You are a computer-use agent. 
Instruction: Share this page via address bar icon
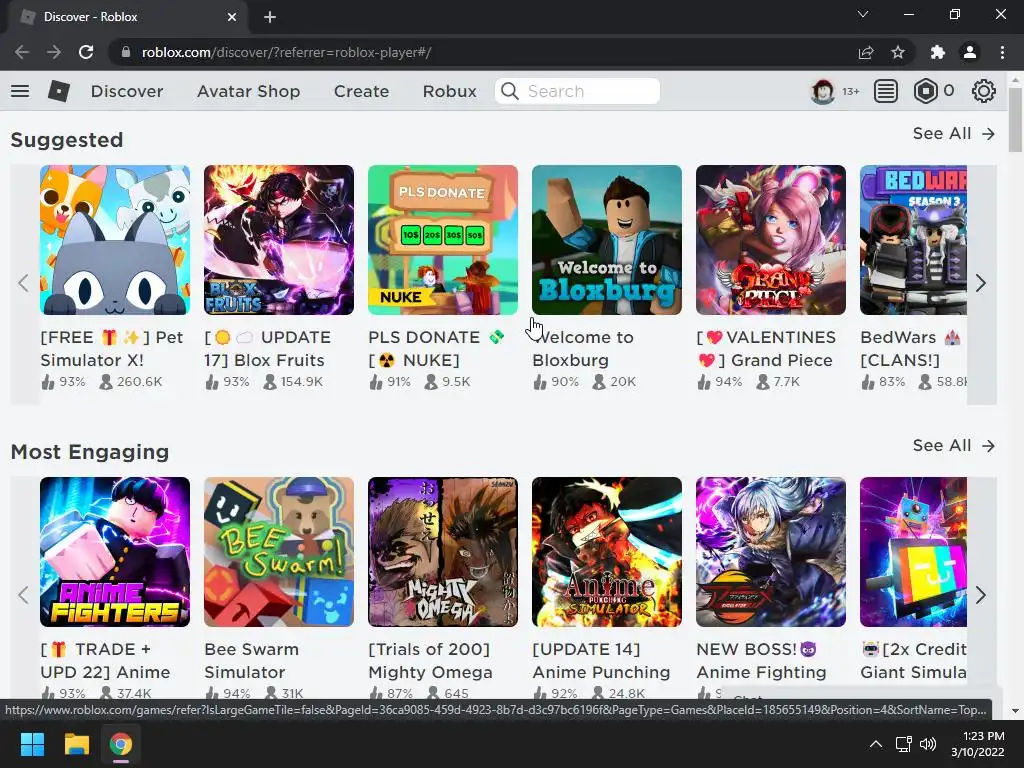(866, 52)
